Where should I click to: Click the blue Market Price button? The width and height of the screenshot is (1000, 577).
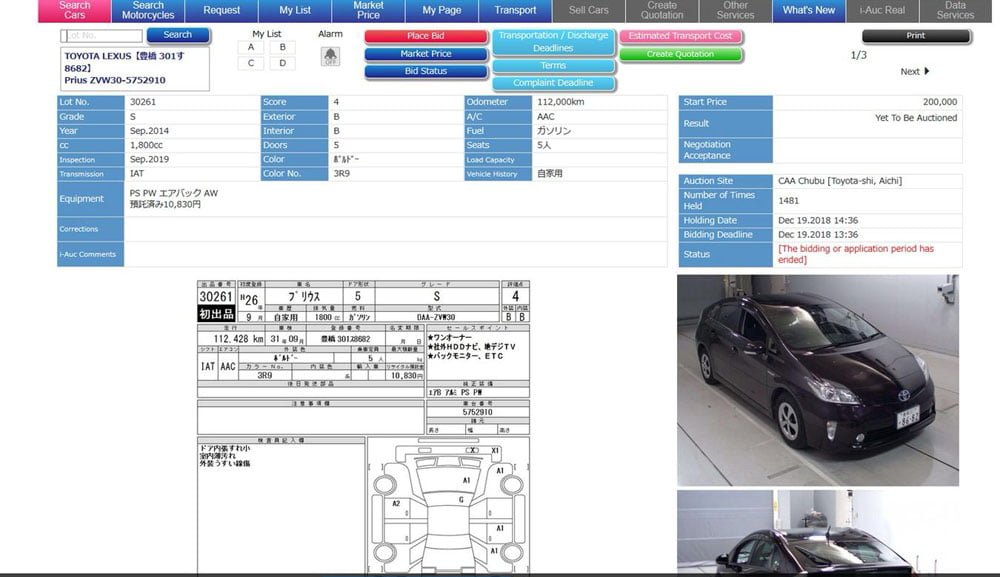coord(425,54)
